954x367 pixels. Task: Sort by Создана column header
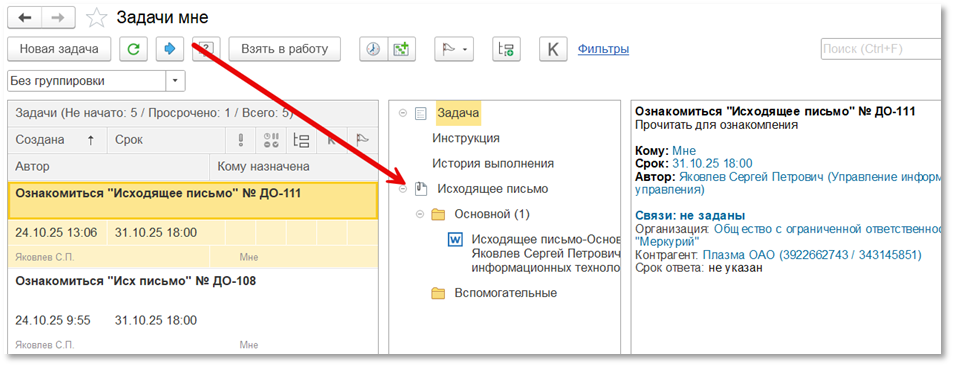pos(57,140)
